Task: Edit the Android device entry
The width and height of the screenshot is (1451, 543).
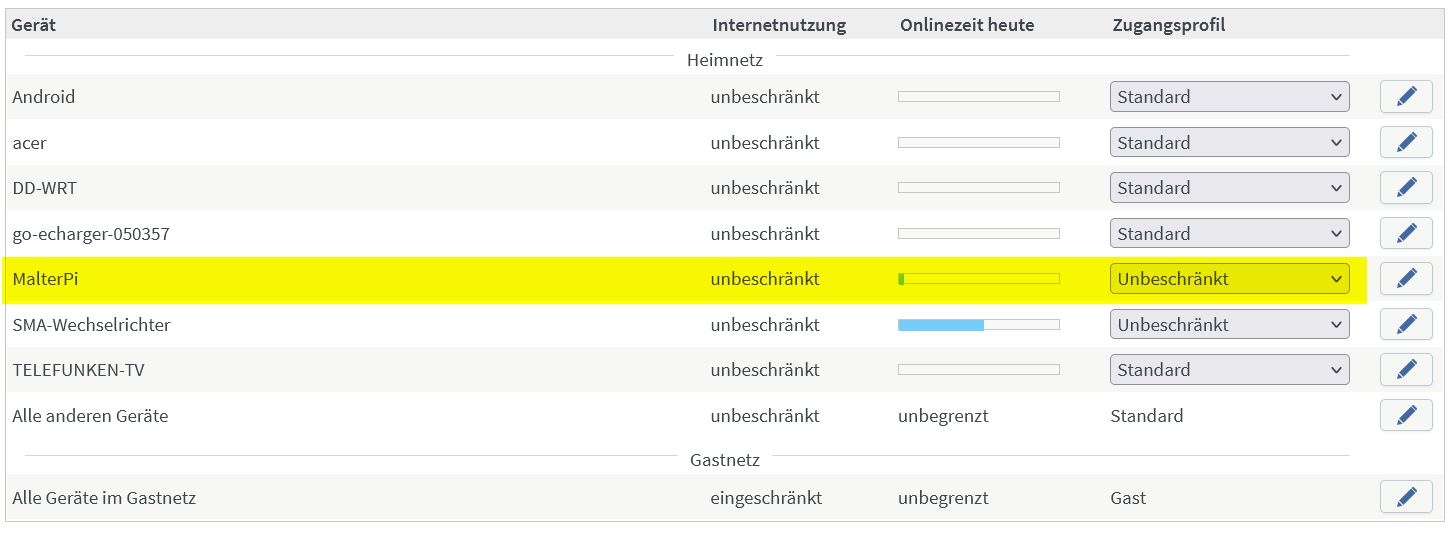Action: tap(1406, 97)
